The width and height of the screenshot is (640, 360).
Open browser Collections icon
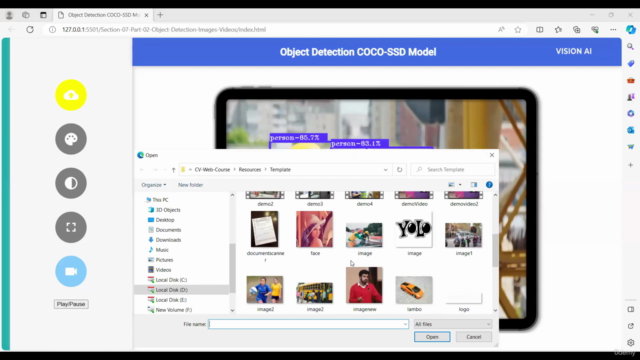(576, 29)
